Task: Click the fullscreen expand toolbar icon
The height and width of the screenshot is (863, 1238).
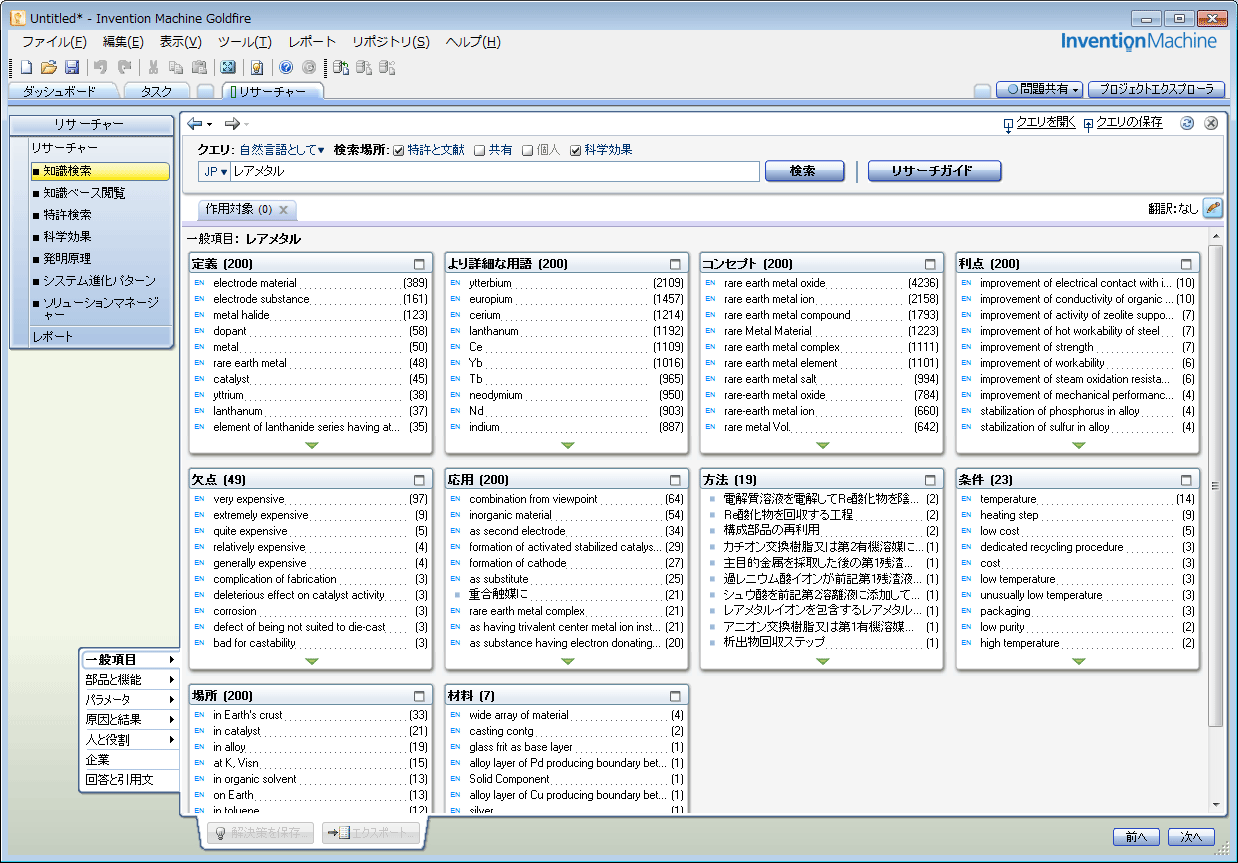Action: (228, 67)
